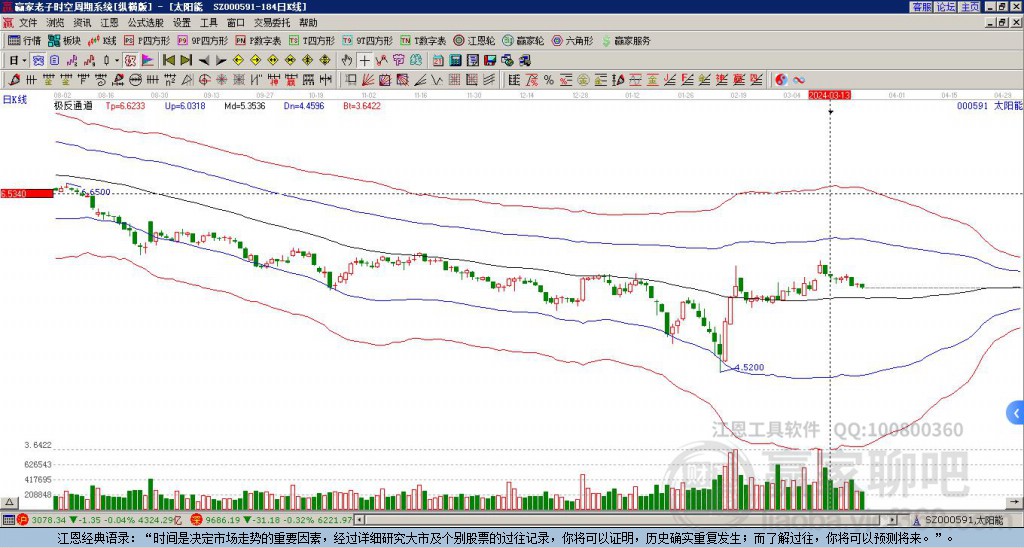This screenshot has width=1024, height=548.
Task: Open the 窗口 menu
Action: tap(236, 23)
